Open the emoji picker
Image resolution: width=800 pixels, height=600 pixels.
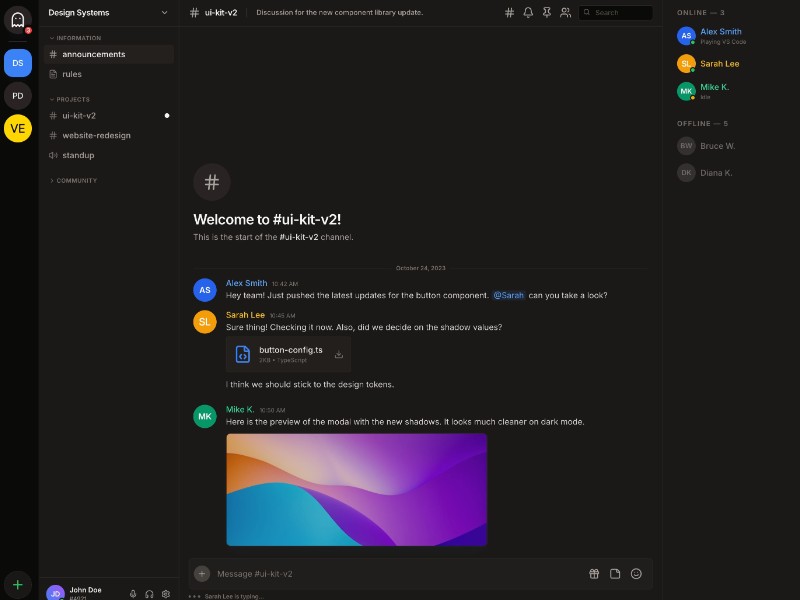(x=636, y=574)
